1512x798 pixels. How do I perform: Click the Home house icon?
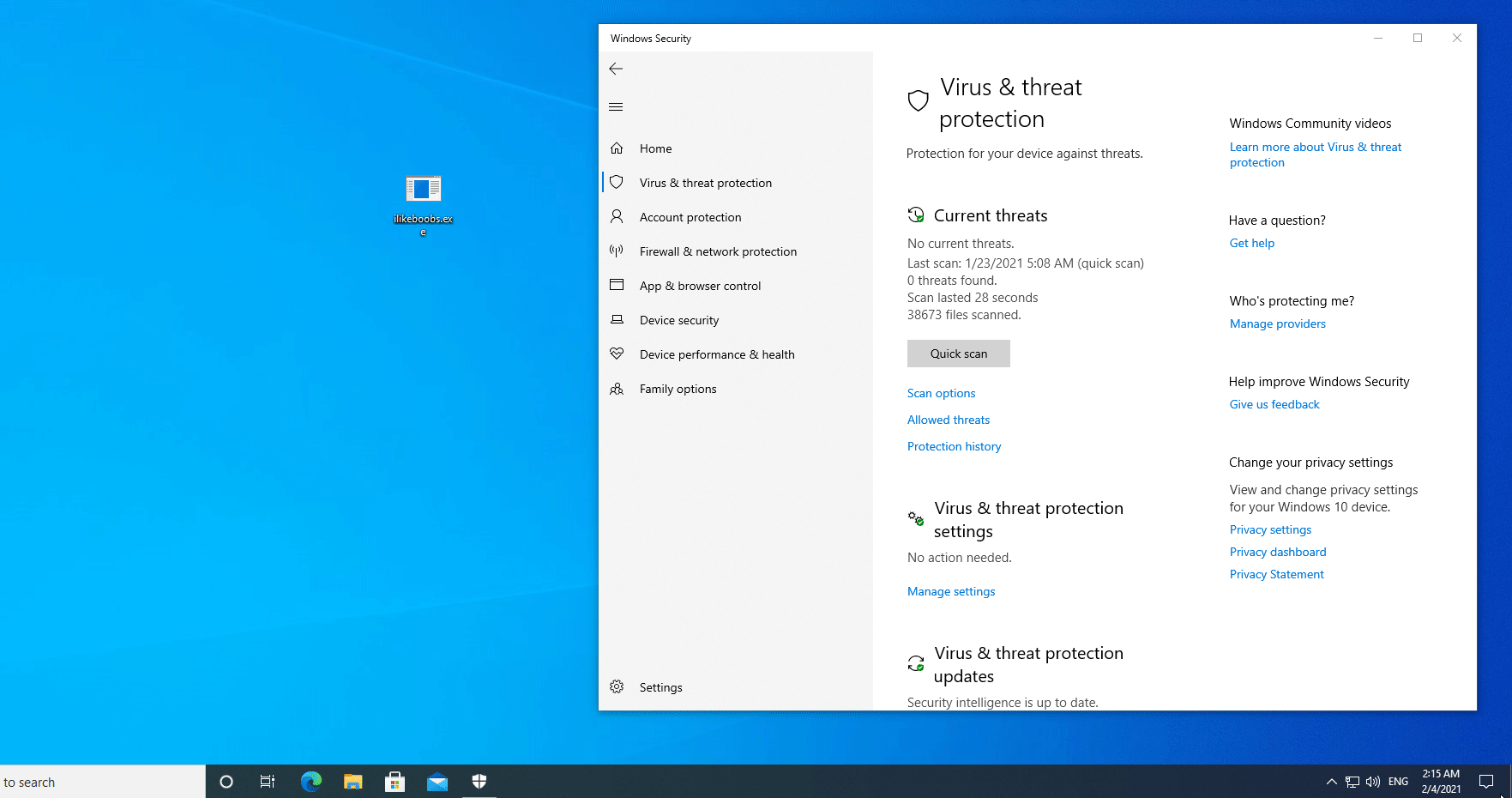(x=617, y=148)
